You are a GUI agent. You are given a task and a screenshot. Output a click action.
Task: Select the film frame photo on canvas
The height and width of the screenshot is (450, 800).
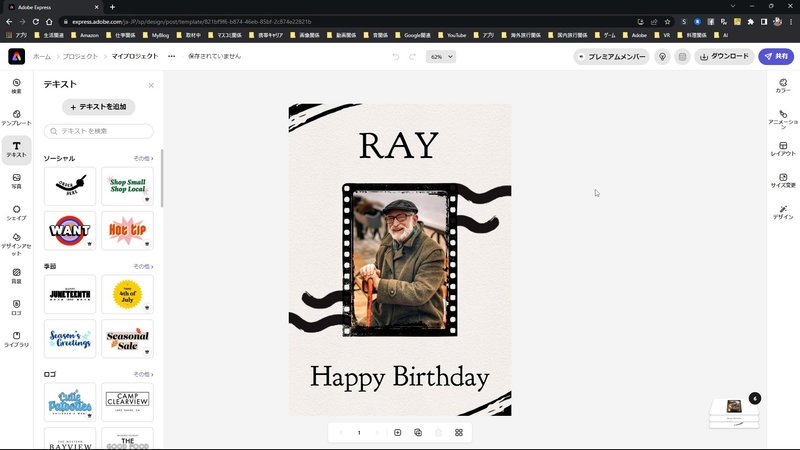[399, 260]
